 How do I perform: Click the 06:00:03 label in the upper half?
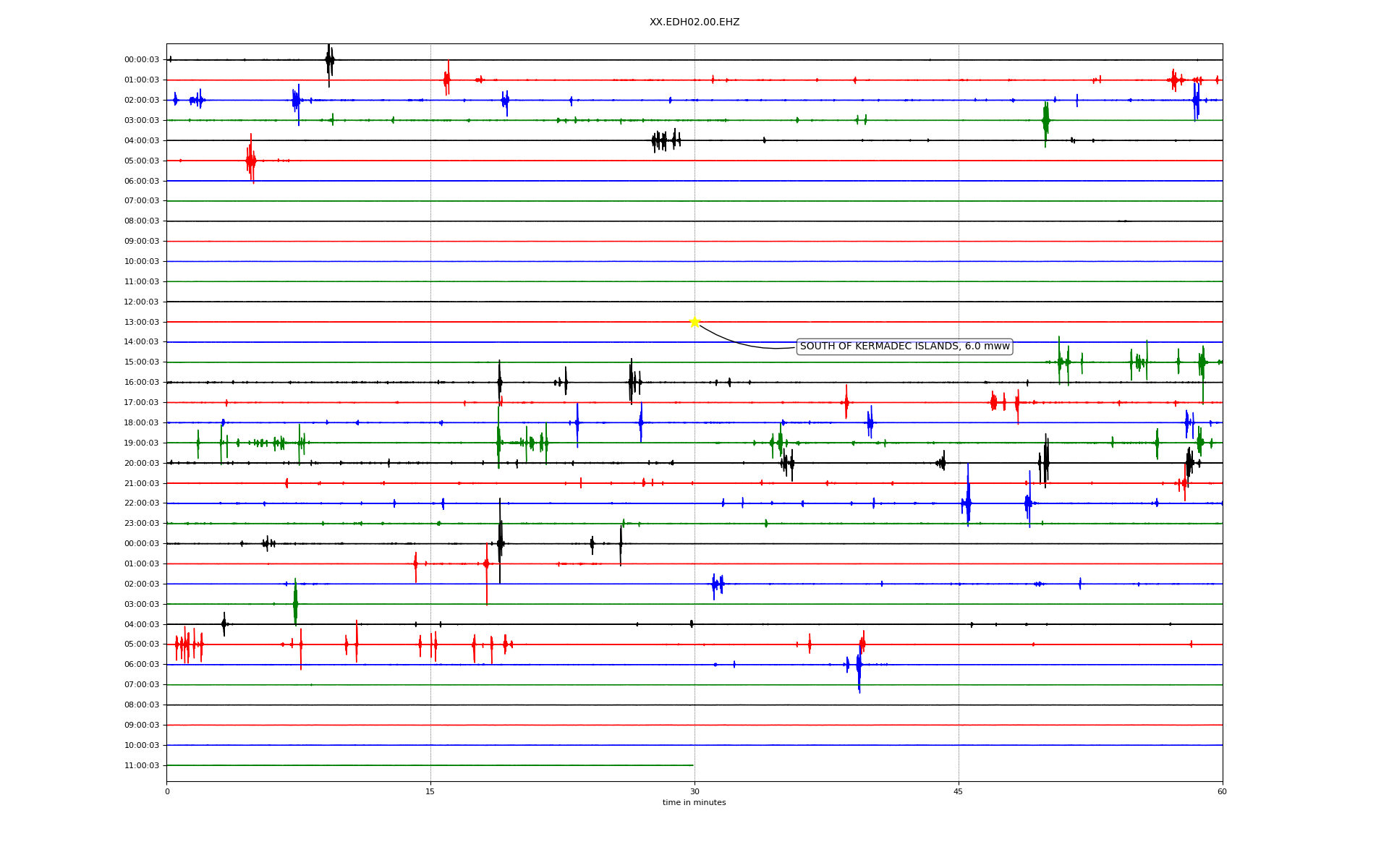tap(142, 181)
